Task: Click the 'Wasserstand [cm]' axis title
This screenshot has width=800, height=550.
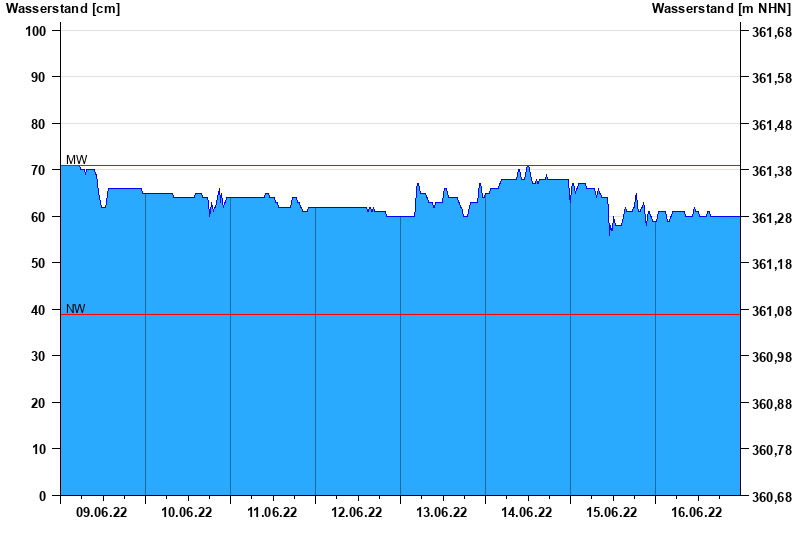Action: click(x=63, y=9)
